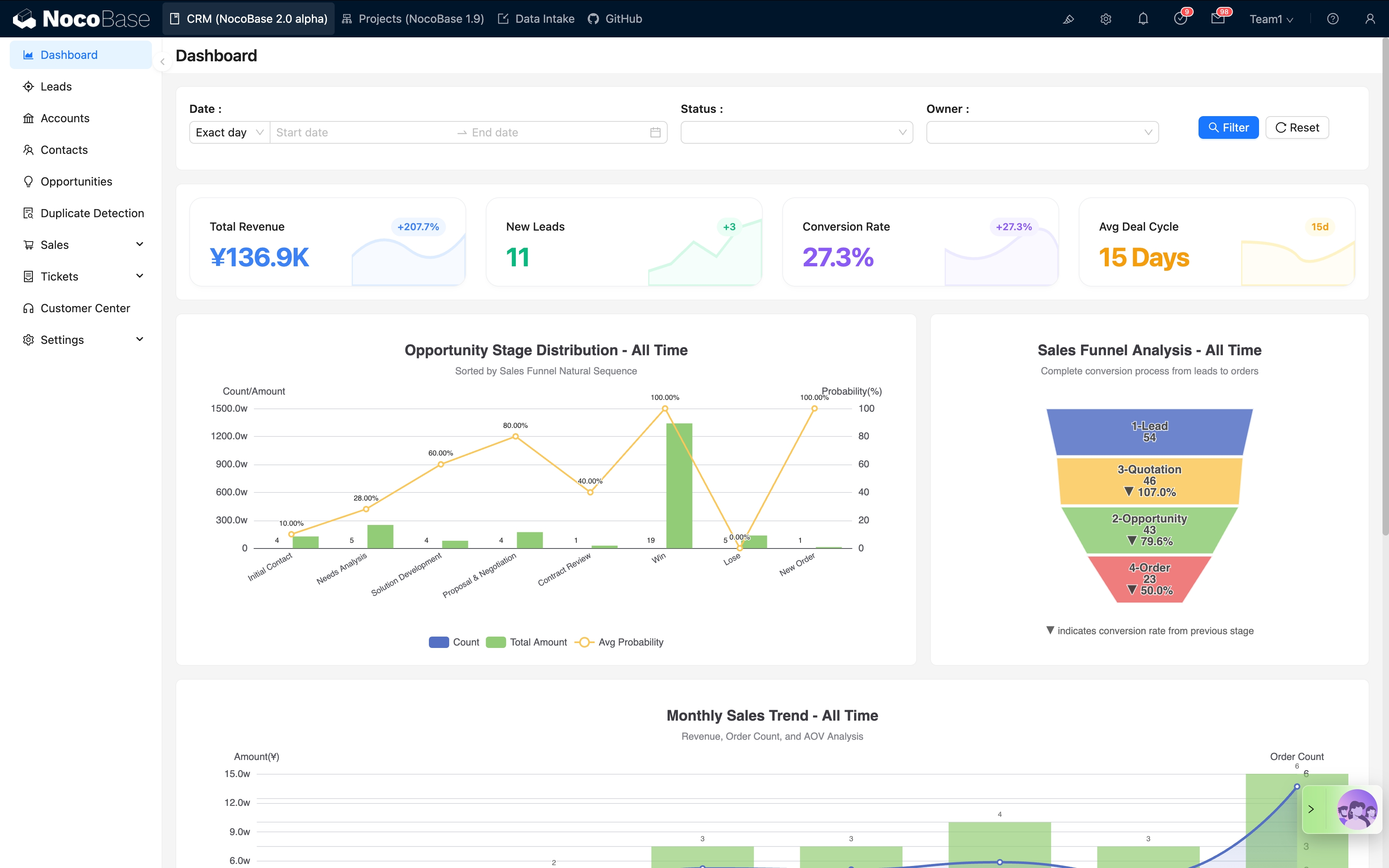Click the UI editor highlighter icon
The height and width of the screenshot is (868, 1389).
[1068, 19]
